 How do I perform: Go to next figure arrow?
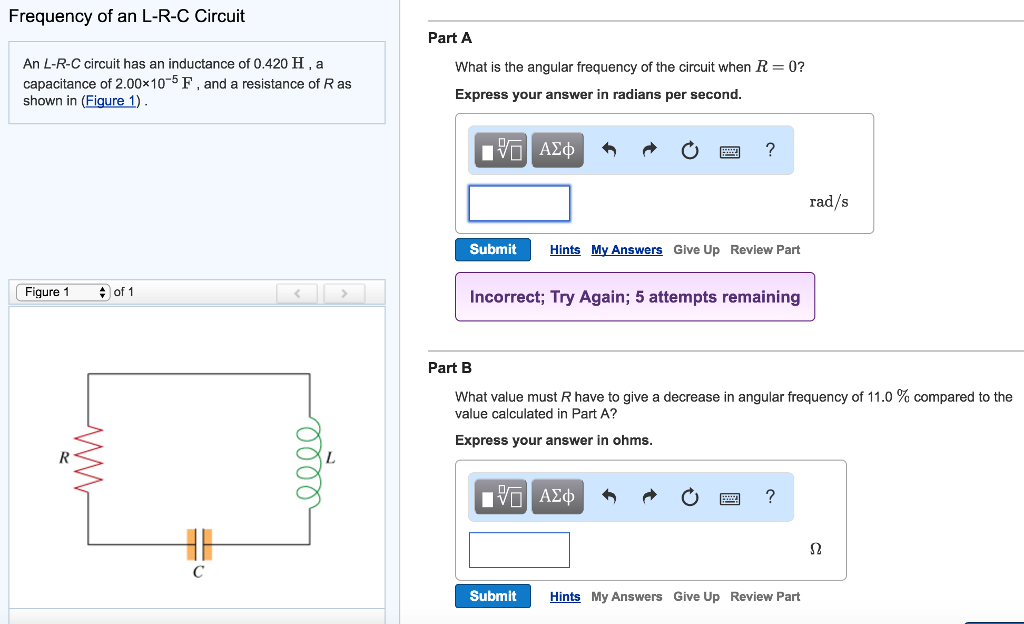coord(343,293)
